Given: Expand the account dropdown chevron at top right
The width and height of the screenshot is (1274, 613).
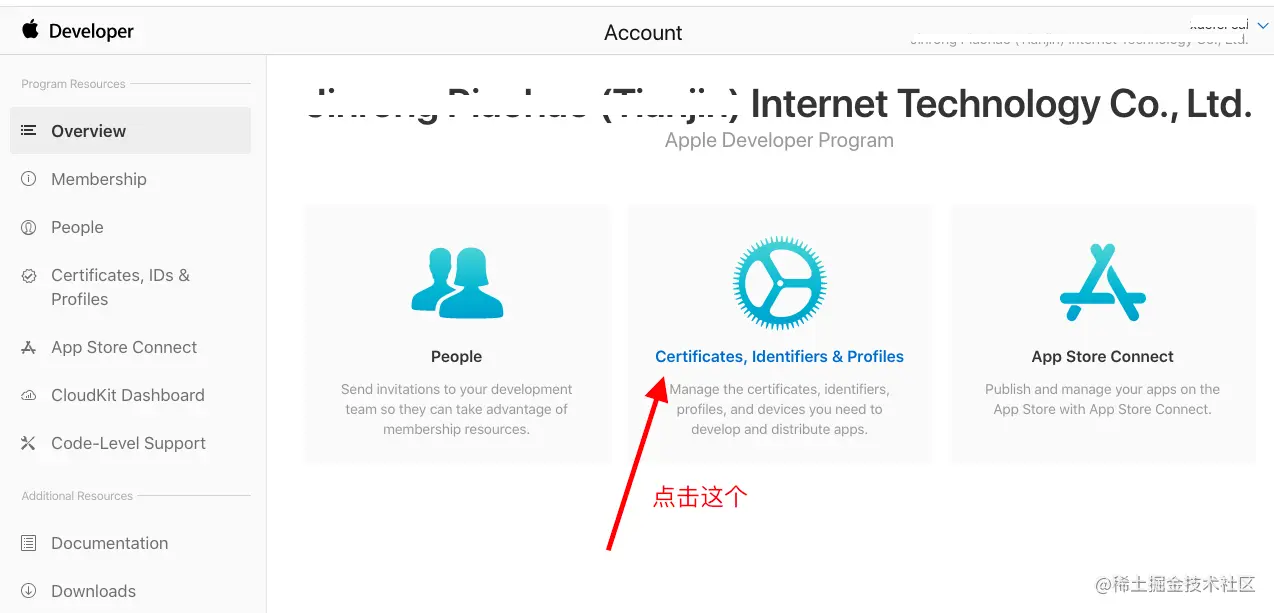Looking at the screenshot, I should click(x=1263, y=26).
